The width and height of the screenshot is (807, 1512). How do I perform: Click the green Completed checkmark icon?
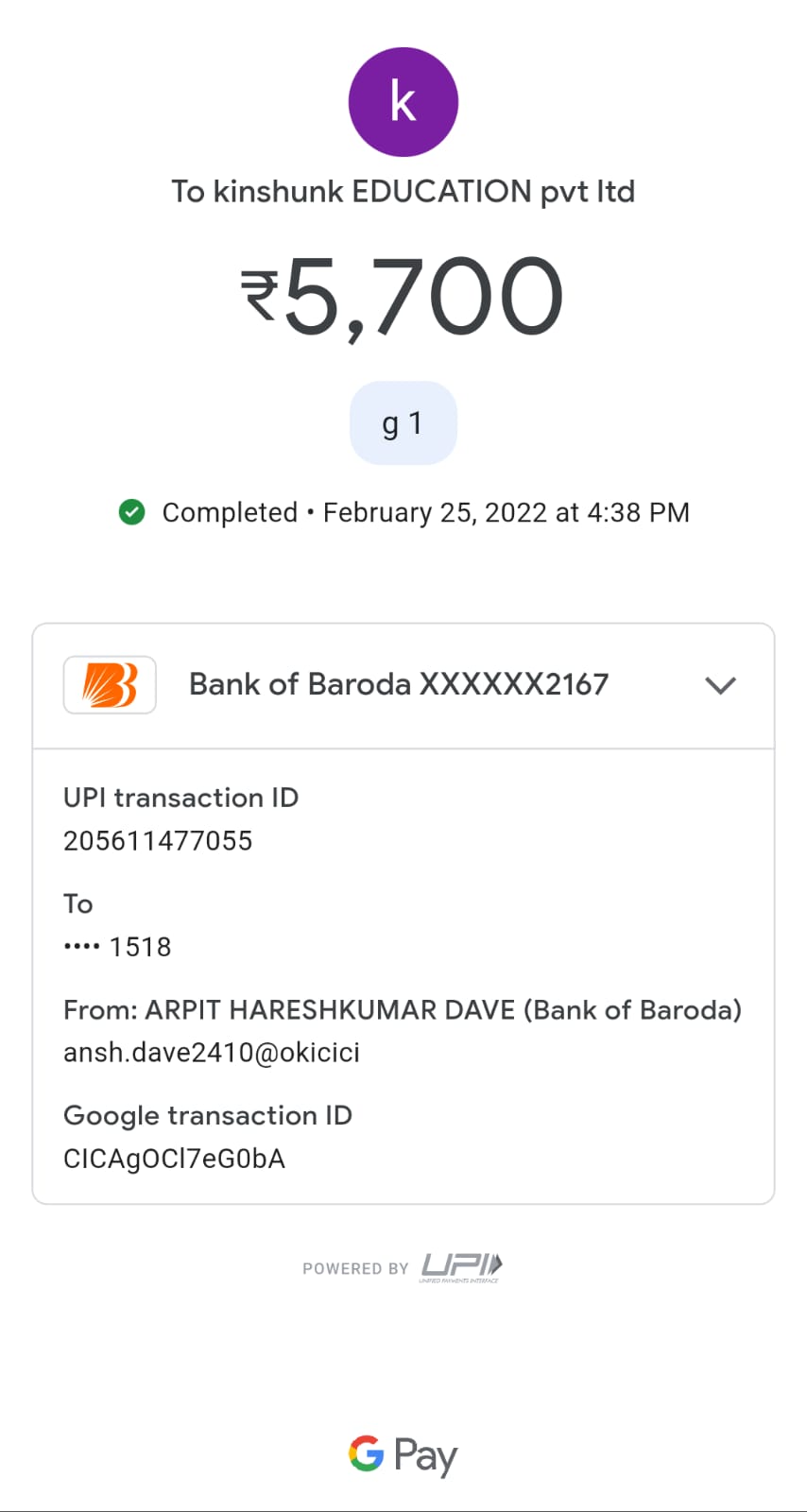[x=132, y=512]
